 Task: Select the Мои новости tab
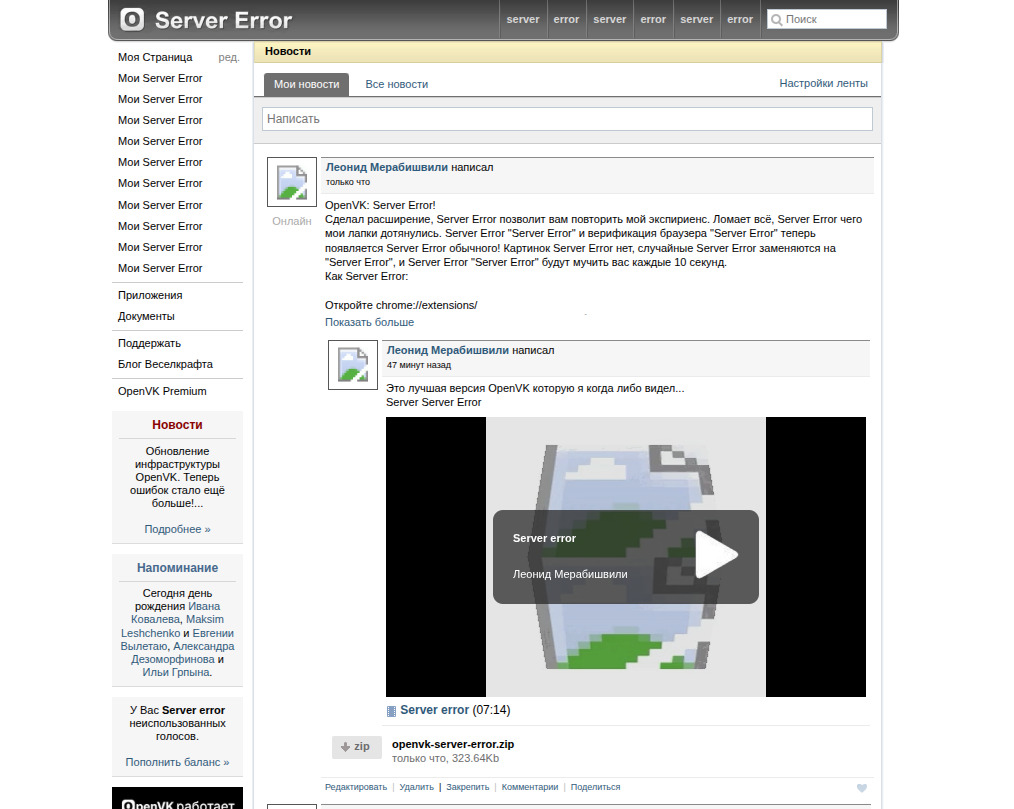tap(307, 85)
